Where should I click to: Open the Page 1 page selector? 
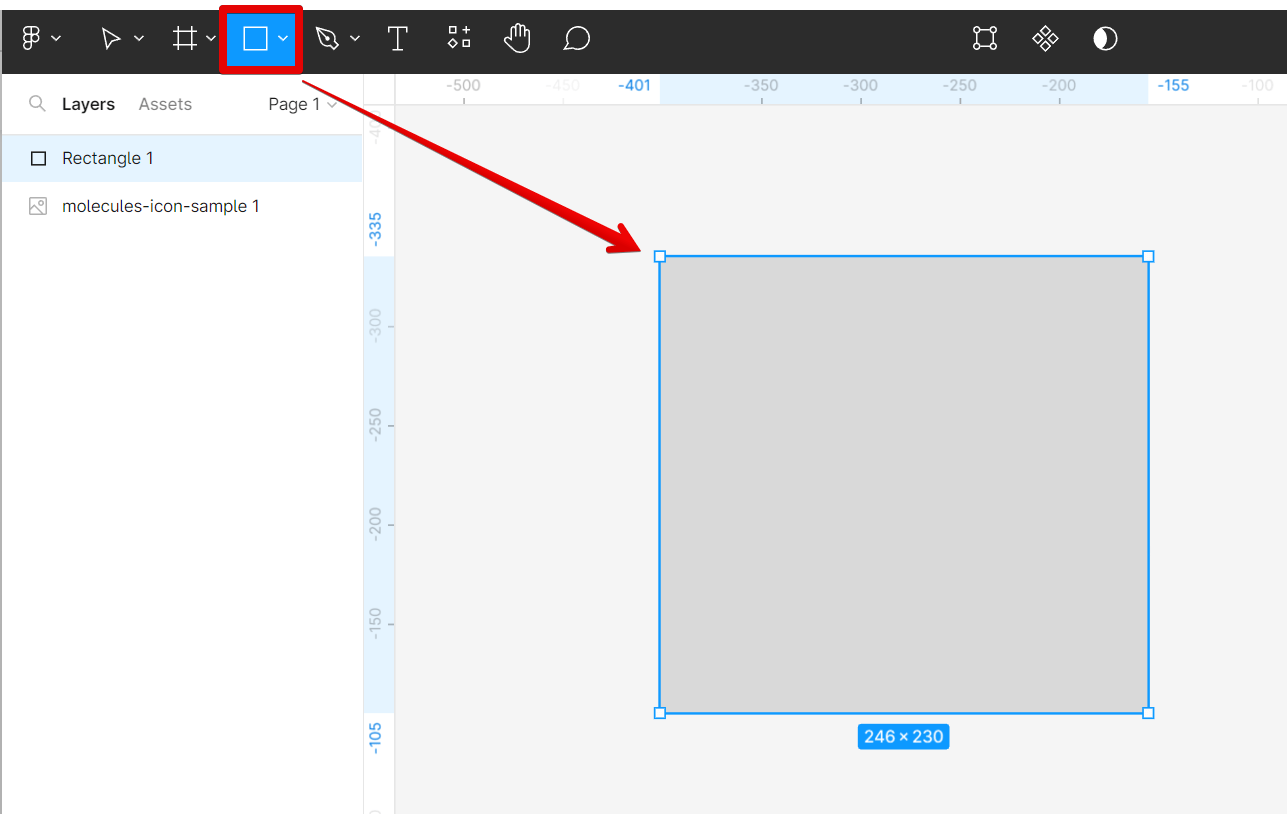295,103
